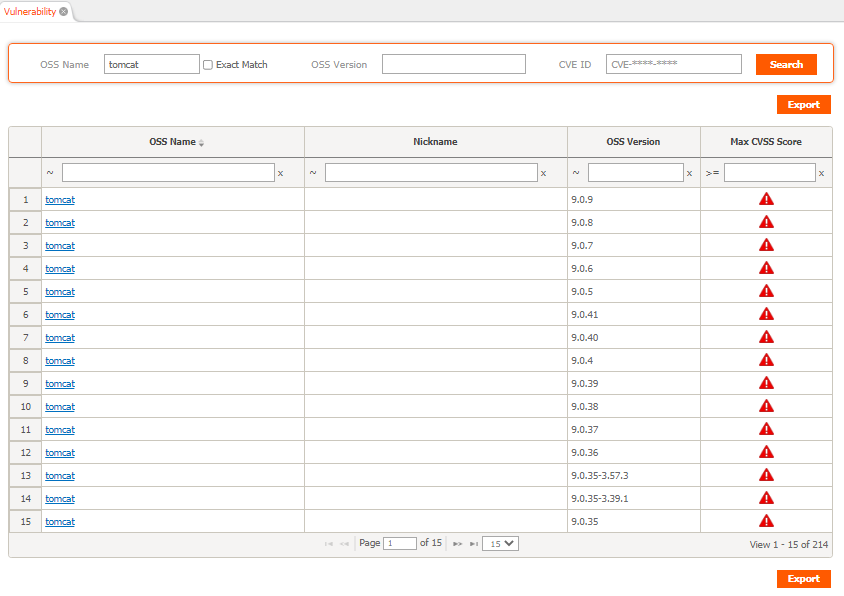The height and width of the screenshot is (596, 844).
Task: Open the tomcat link for version 9.0.38
Action: point(60,407)
